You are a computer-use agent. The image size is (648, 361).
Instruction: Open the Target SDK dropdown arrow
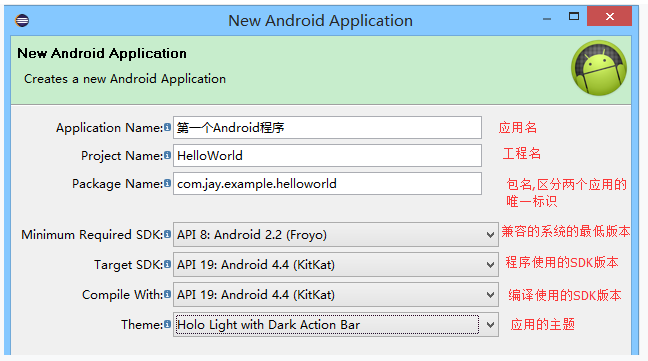tap(490, 265)
